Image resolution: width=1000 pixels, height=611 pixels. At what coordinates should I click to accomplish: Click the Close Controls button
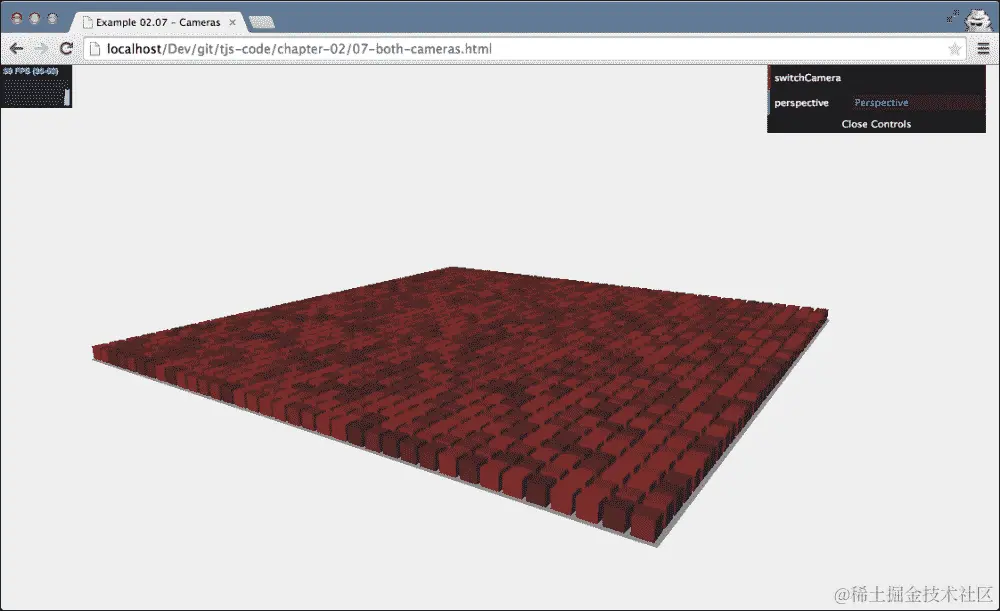876,124
